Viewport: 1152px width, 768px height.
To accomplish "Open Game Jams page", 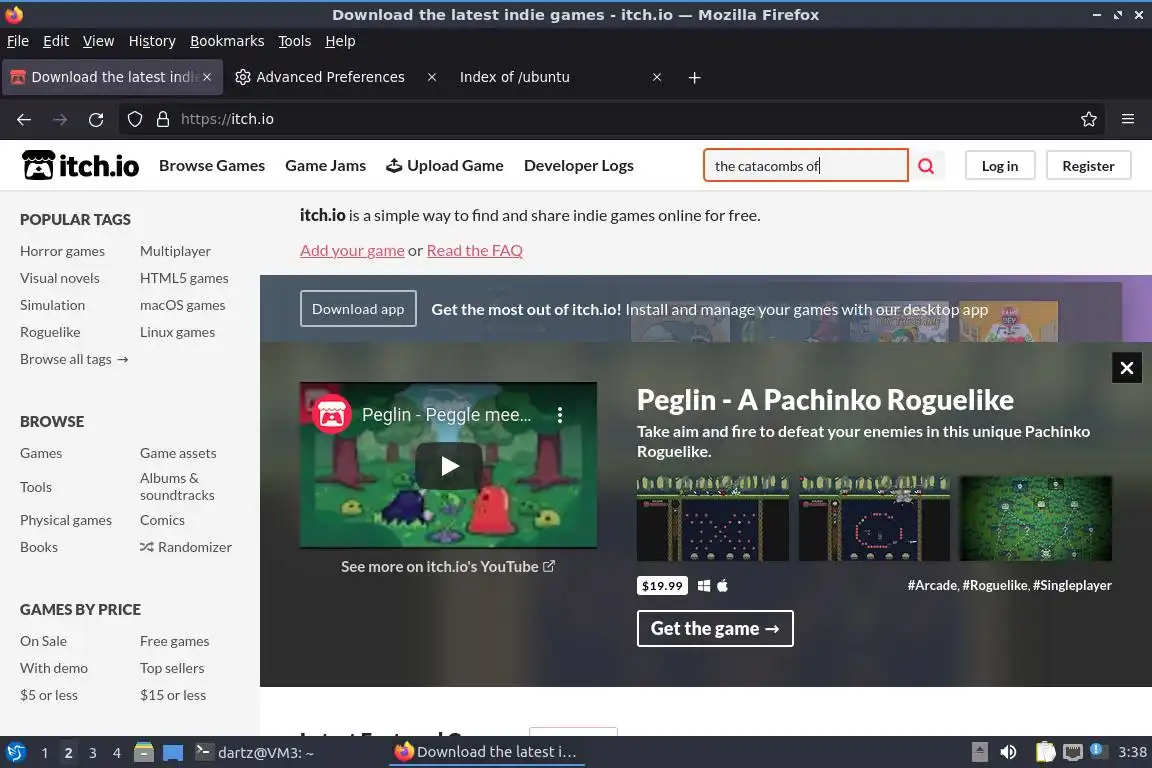I will [325, 166].
